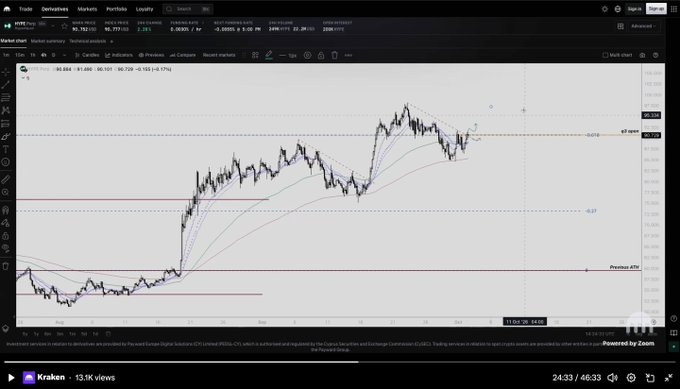Image resolution: width=680 pixels, height=389 pixels.
Task: Select the crosshair cursor tool
Action: tap(6, 72)
